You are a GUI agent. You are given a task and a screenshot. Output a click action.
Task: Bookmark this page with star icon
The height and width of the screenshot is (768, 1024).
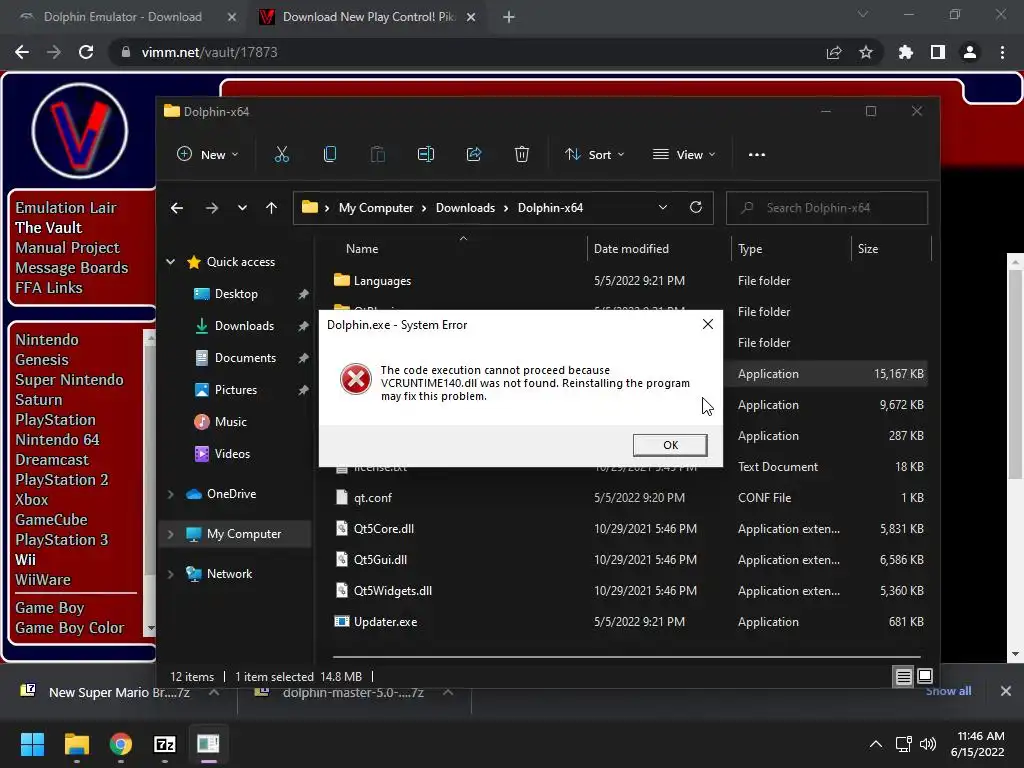tap(866, 52)
